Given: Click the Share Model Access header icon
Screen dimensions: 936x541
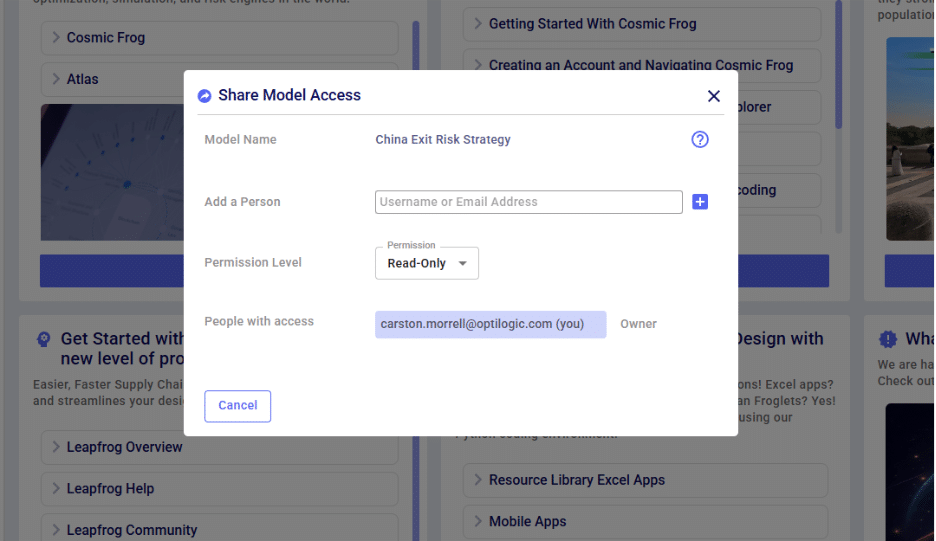Looking at the screenshot, I should coord(204,96).
